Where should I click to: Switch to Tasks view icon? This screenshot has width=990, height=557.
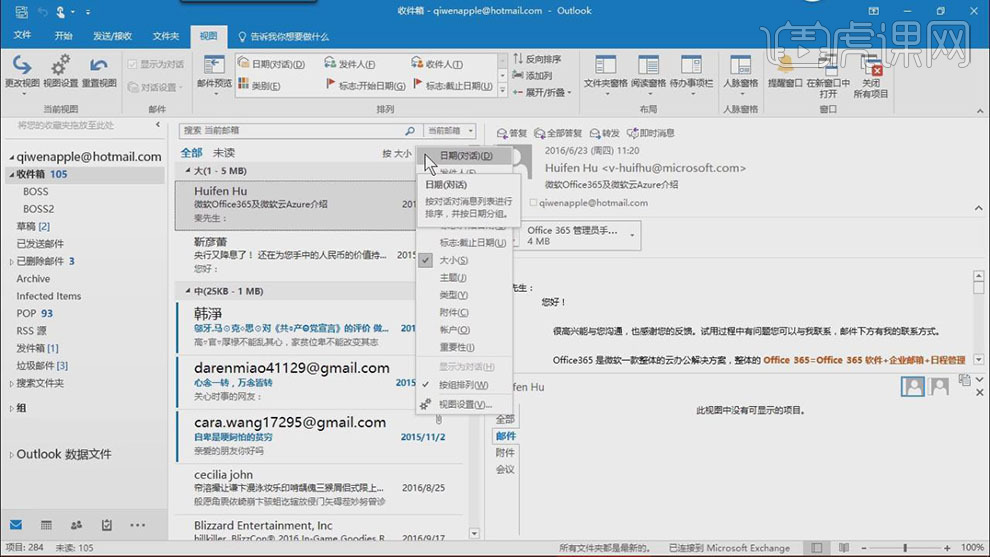(107, 525)
